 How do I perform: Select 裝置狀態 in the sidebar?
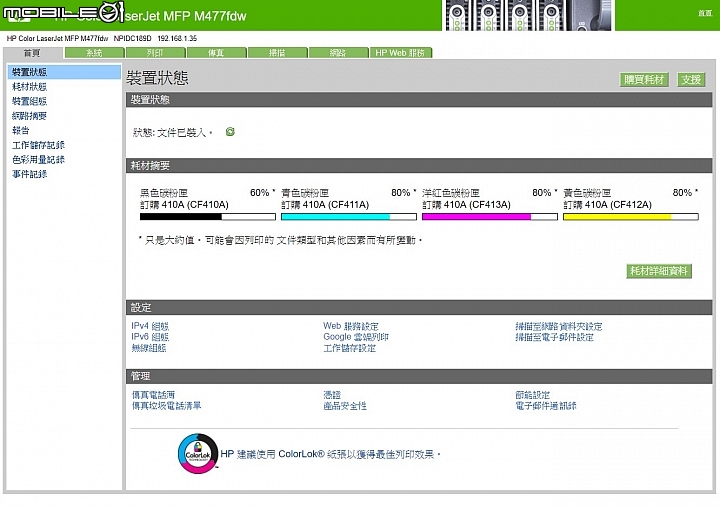pos(64,72)
